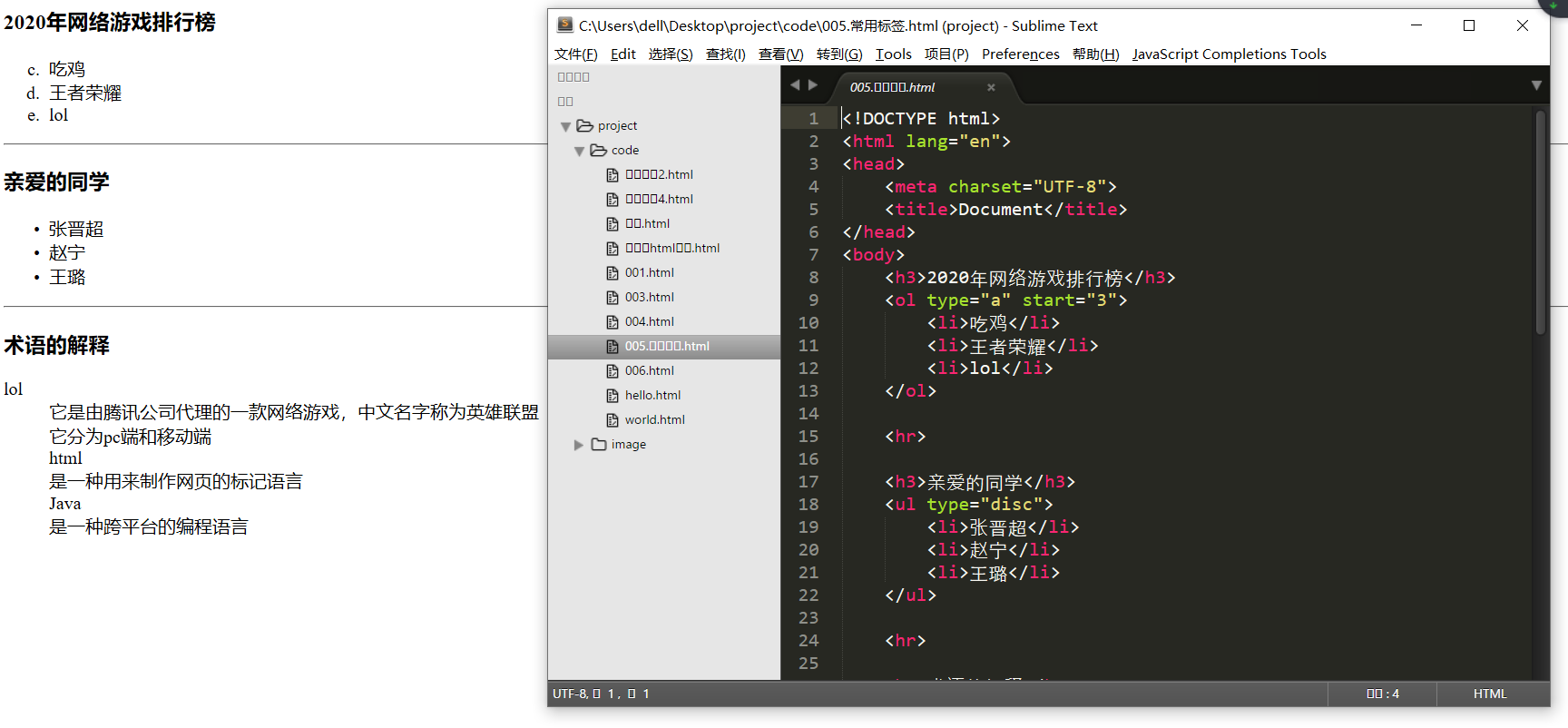The width and height of the screenshot is (1568, 728).
Task: Open 003.html in the sidebar
Action: point(650,297)
